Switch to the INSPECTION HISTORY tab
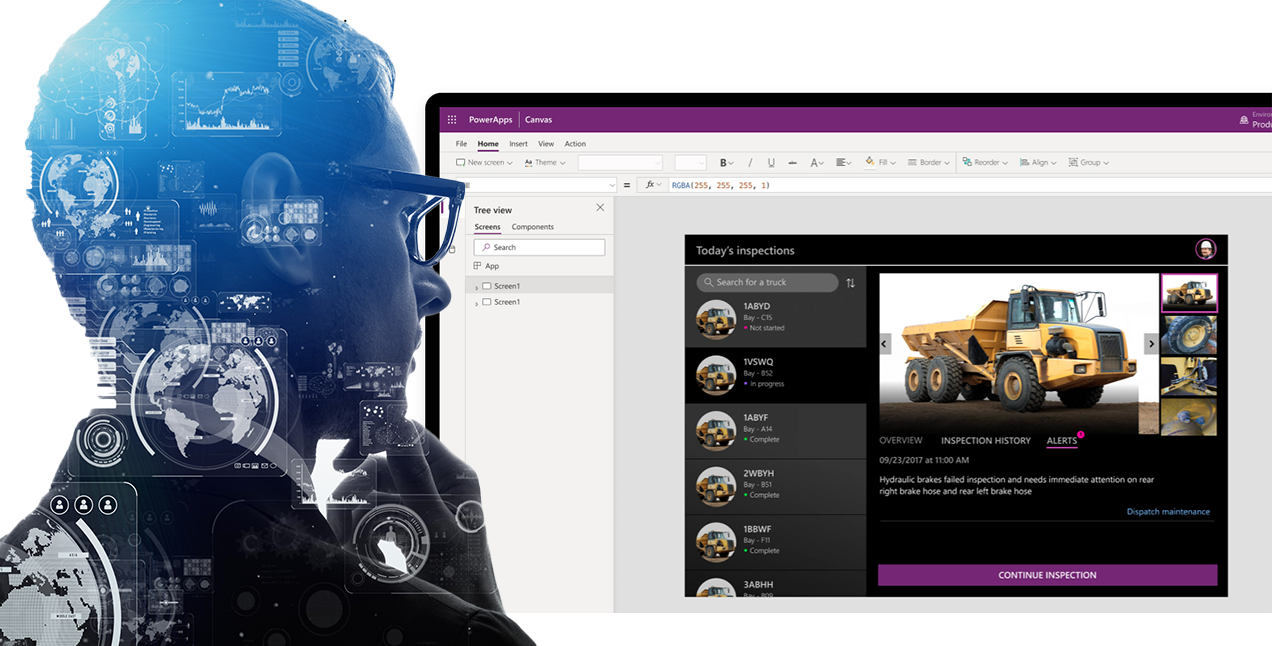The height and width of the screenshot is (646, 1280). [x=986, y=440]
